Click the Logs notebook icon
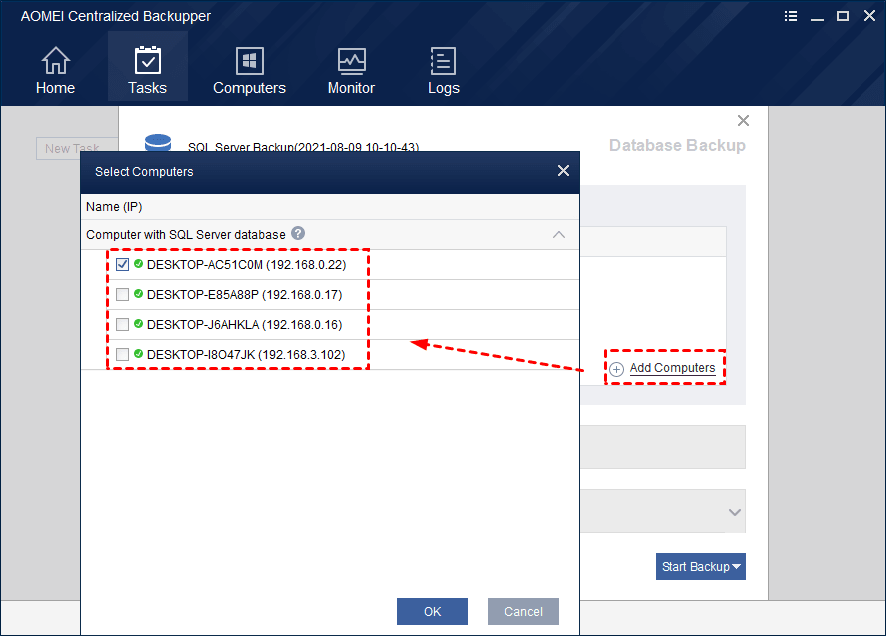 [444, 60]
